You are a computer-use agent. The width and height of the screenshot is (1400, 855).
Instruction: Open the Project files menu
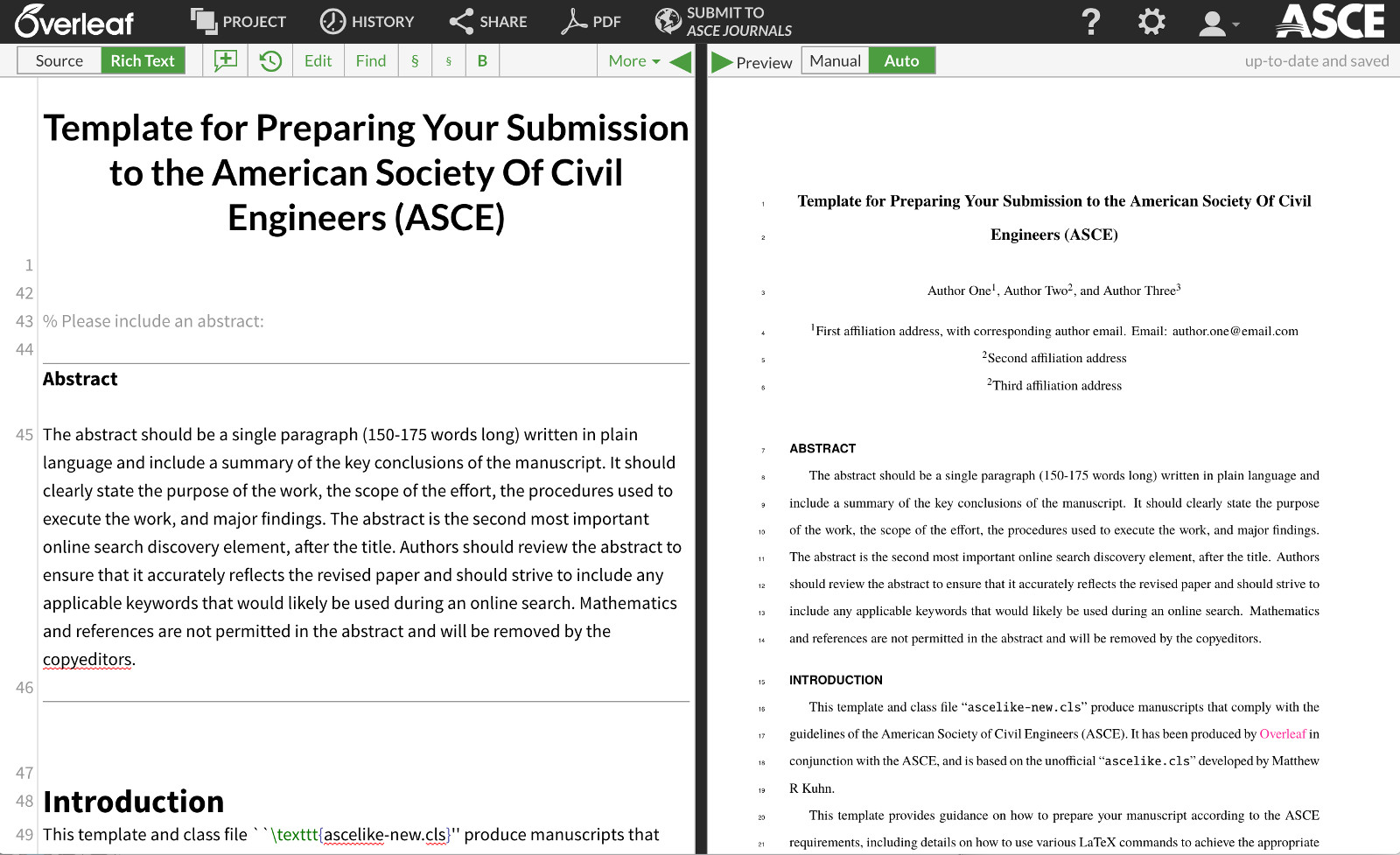(x=239, y=22)
